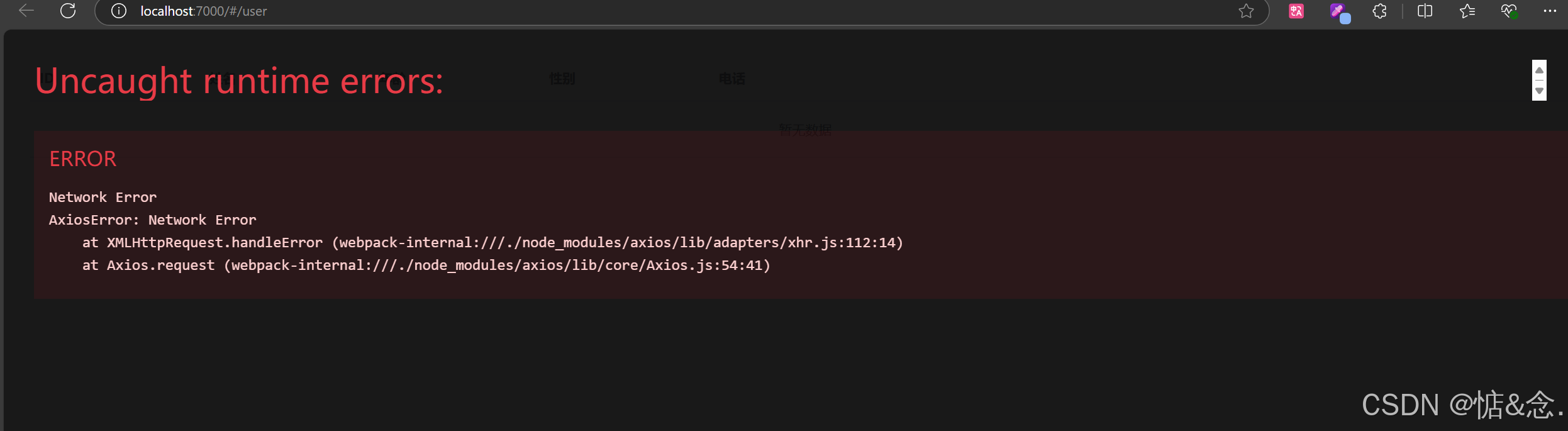Open the Favorites list panel
The width and height of the screenshot is (1568, 431).
(1467, 11)
